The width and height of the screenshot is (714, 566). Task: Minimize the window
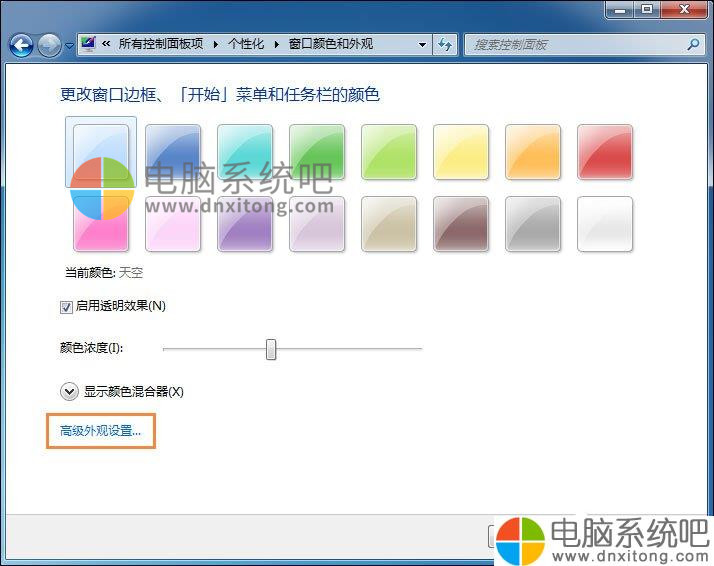point(620,9)
